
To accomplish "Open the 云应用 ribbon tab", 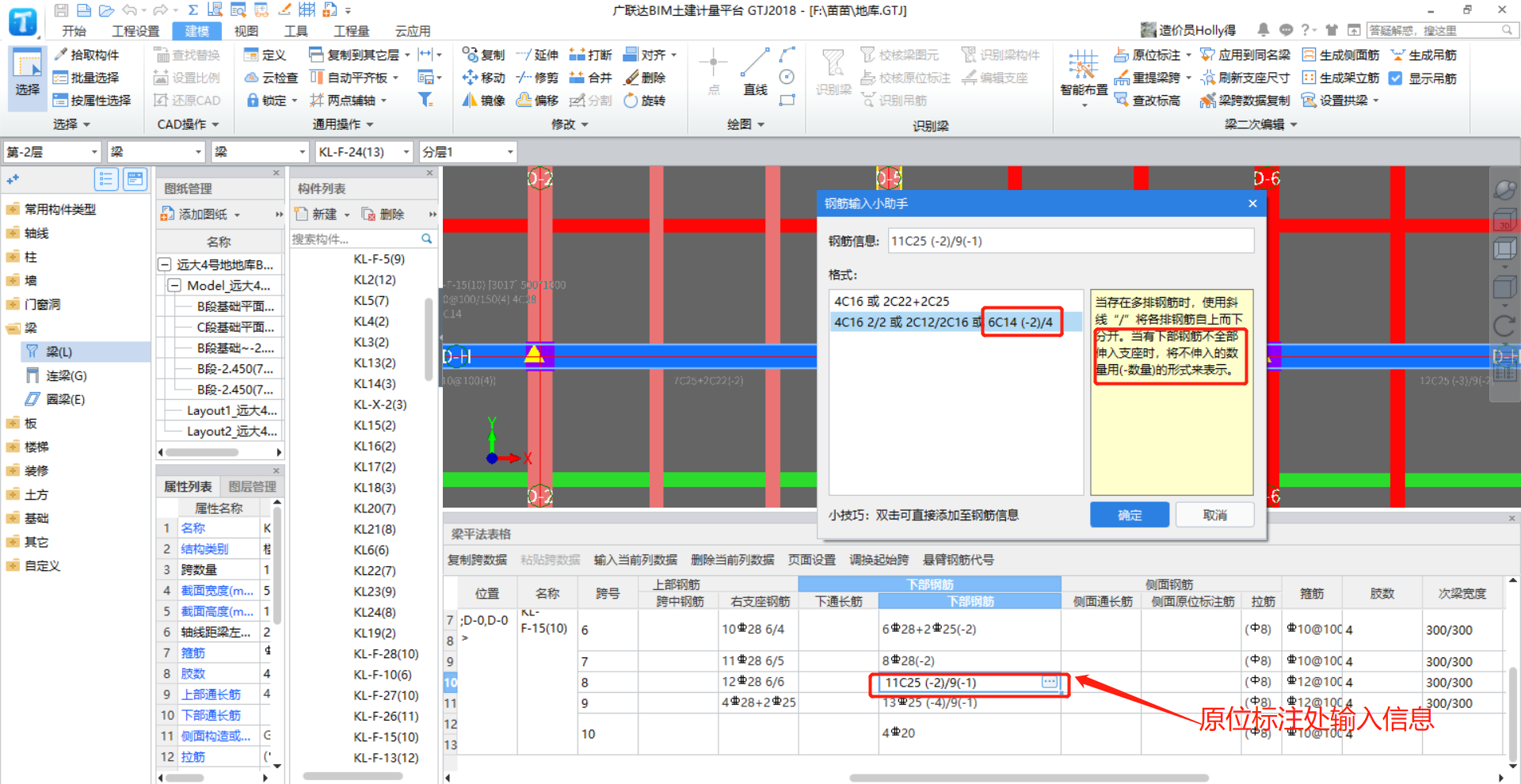I will (413, 31).
